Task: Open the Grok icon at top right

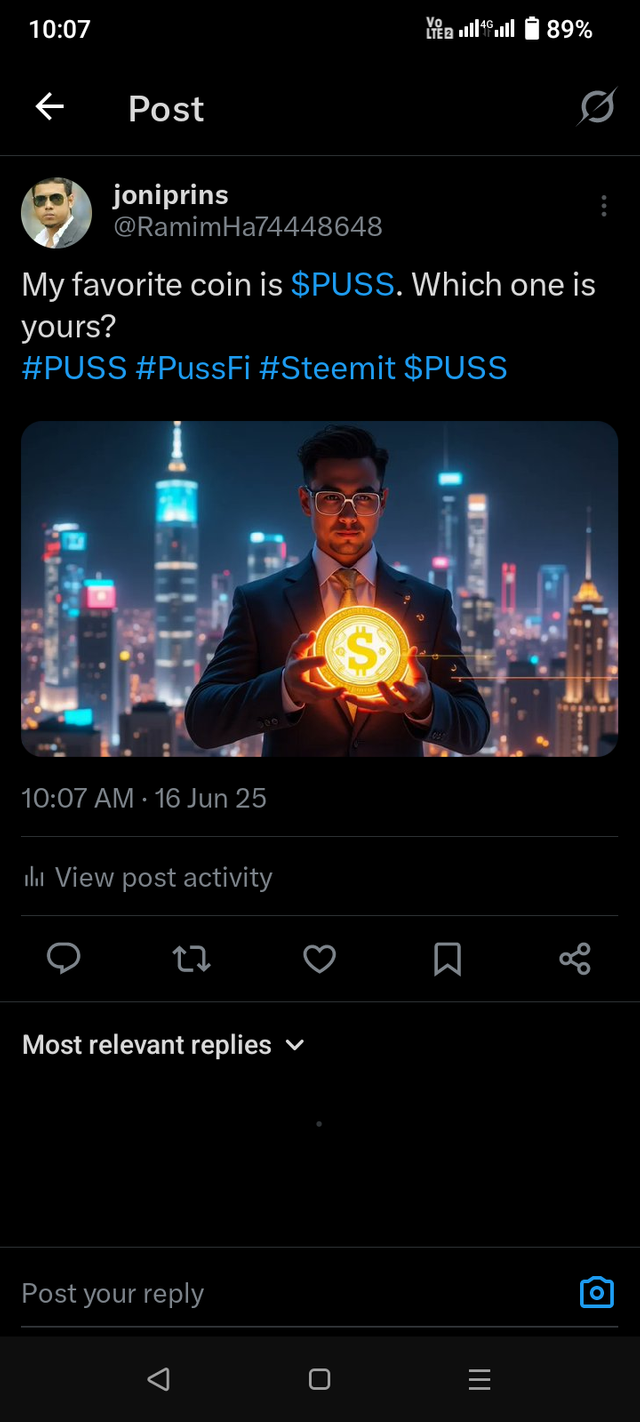Action: pyautogui.click(x=596, y=107)
